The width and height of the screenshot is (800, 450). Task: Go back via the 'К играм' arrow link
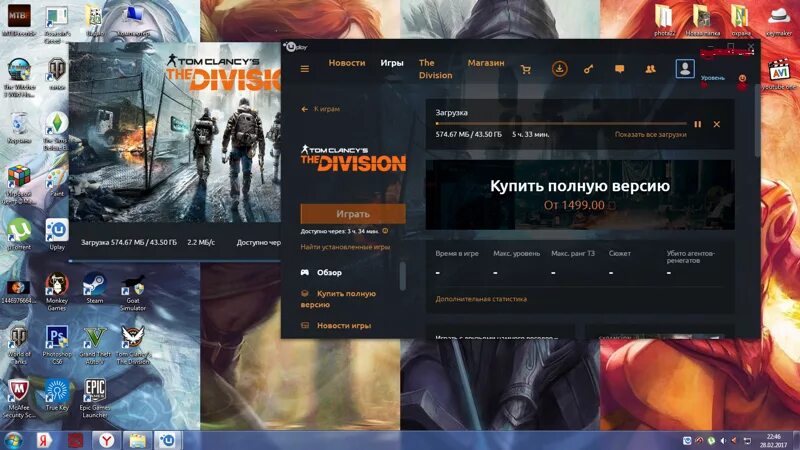(320, 109)
